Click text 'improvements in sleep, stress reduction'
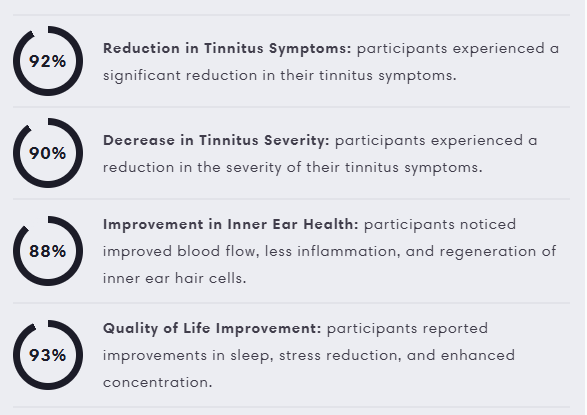The height and width of the screenshot is (415, 587). click(250, 355)
